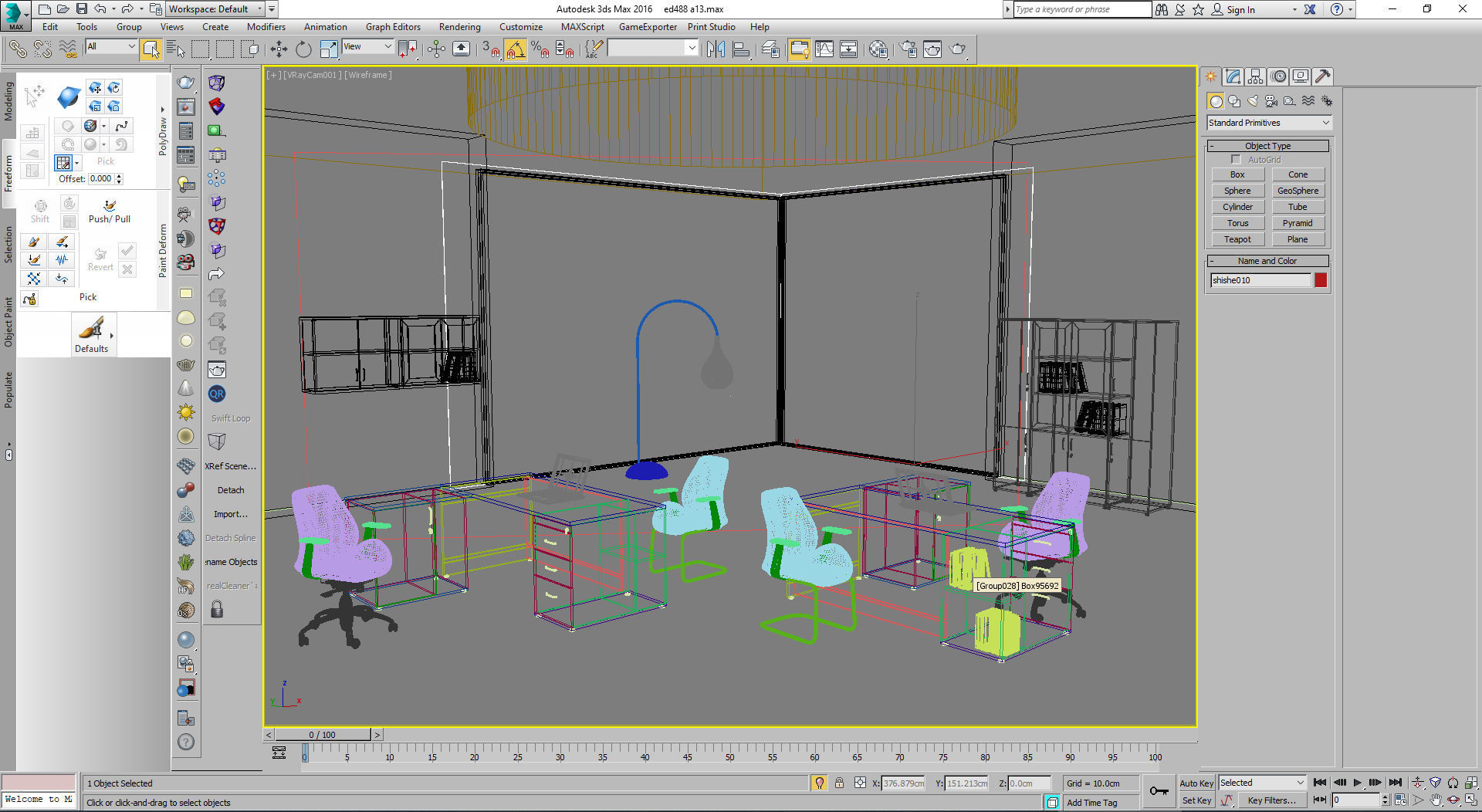This screenshot has height=812, width=1482.
Task: Click the Pyramid button
Action: pos(1298,223)
